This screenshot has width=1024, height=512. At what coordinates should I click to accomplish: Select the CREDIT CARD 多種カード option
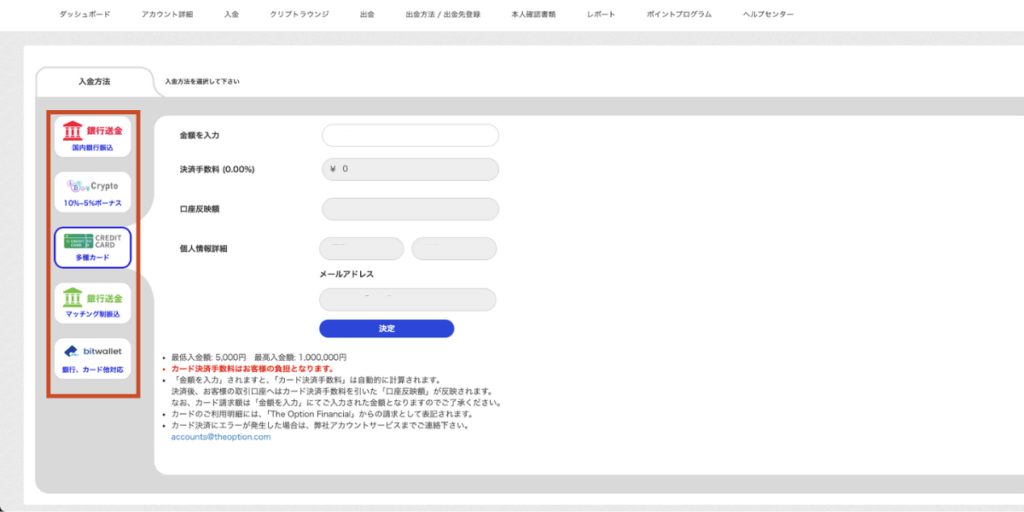coord(92,248)
